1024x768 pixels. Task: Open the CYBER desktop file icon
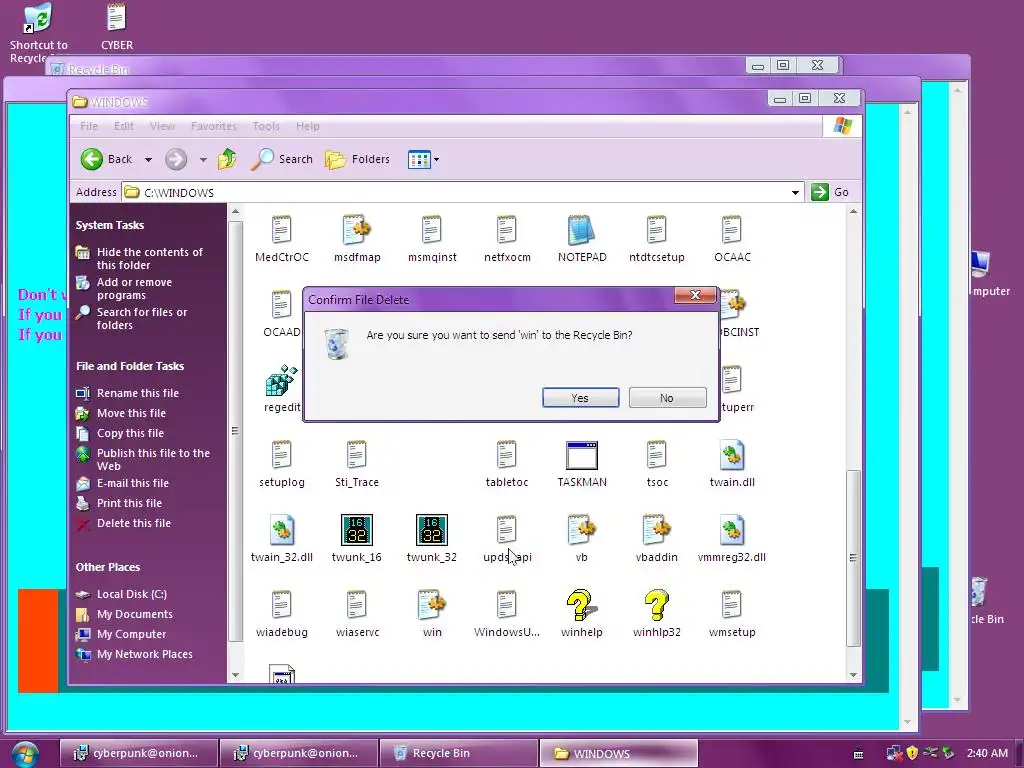click(x=116, y=18)
